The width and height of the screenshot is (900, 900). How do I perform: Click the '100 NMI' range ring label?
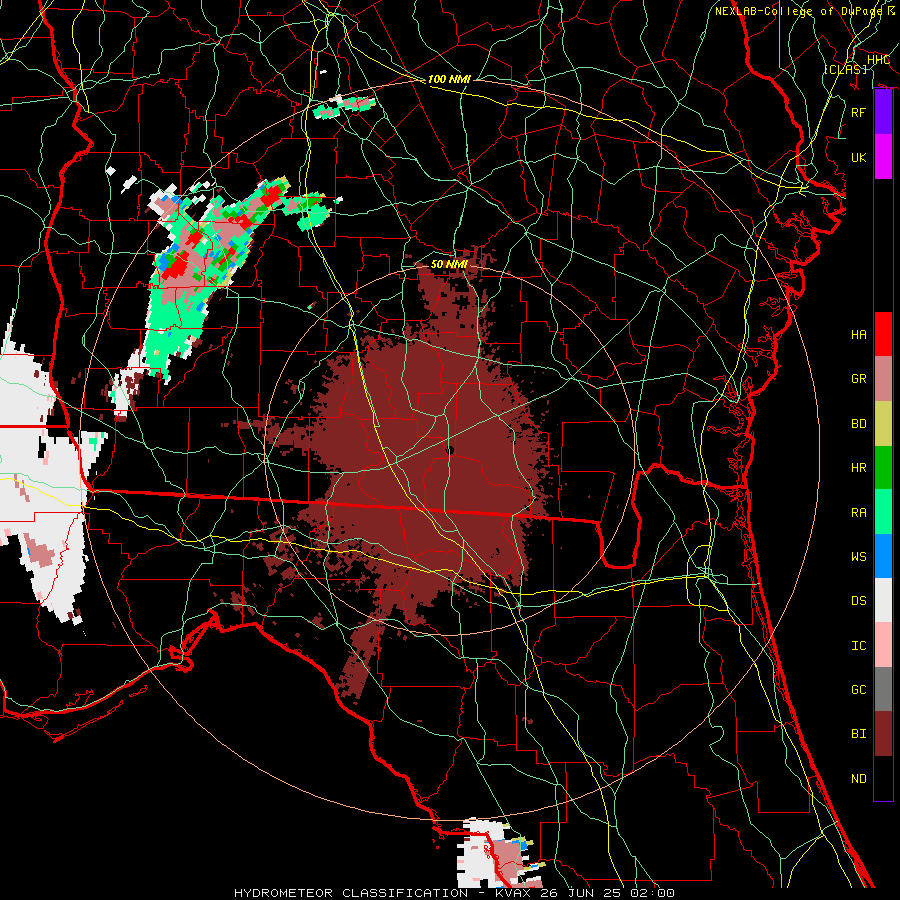pos(449,79)
